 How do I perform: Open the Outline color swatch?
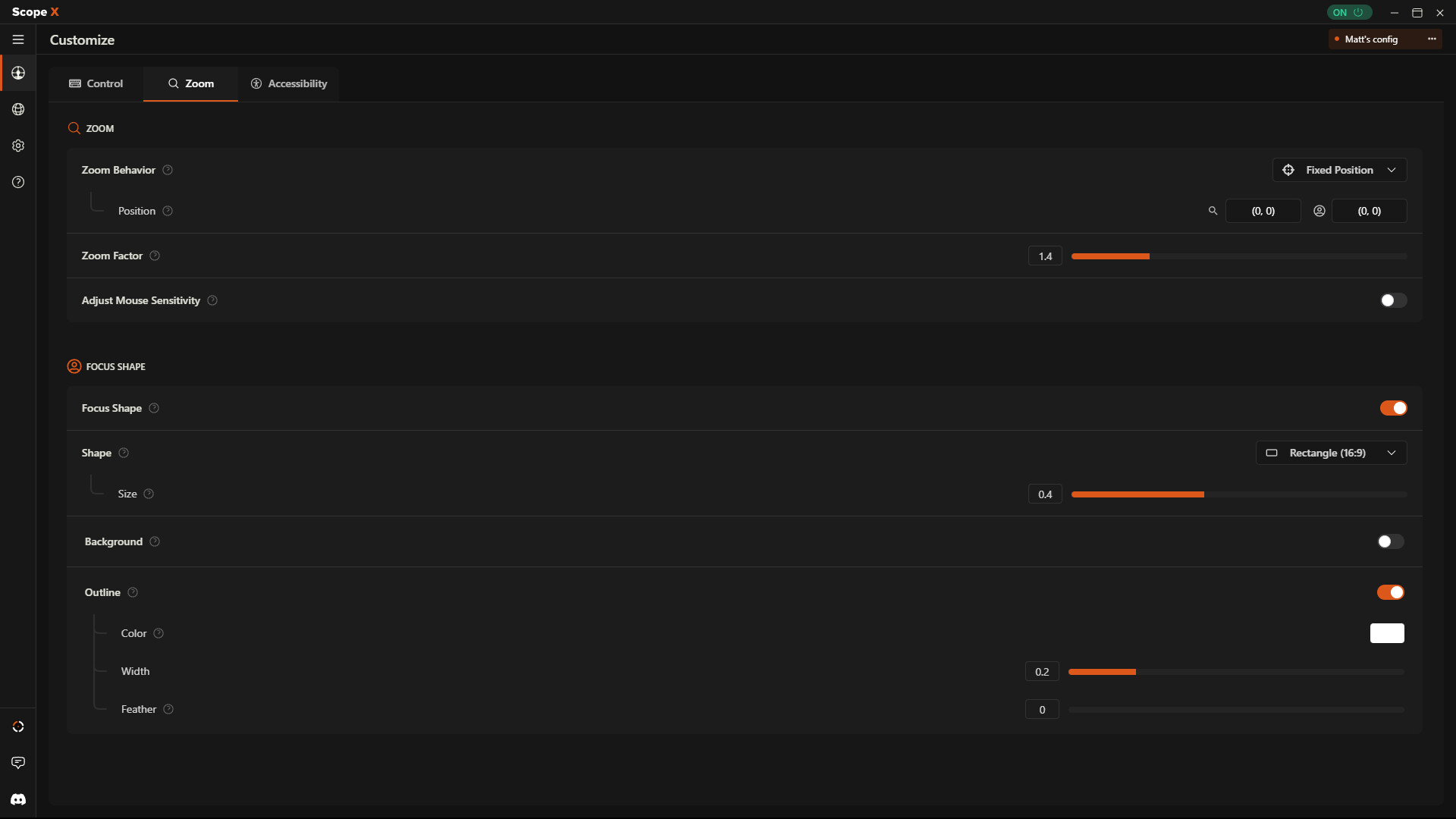[1386, 633]
